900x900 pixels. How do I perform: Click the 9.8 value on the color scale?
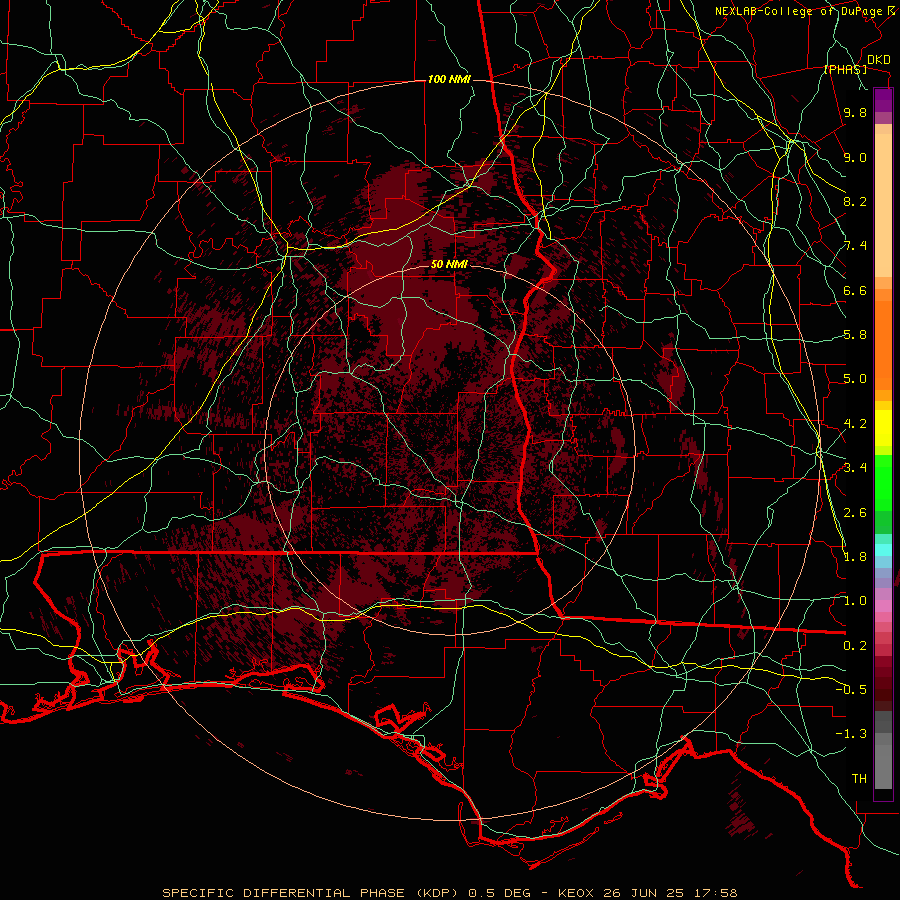point(855,112)
